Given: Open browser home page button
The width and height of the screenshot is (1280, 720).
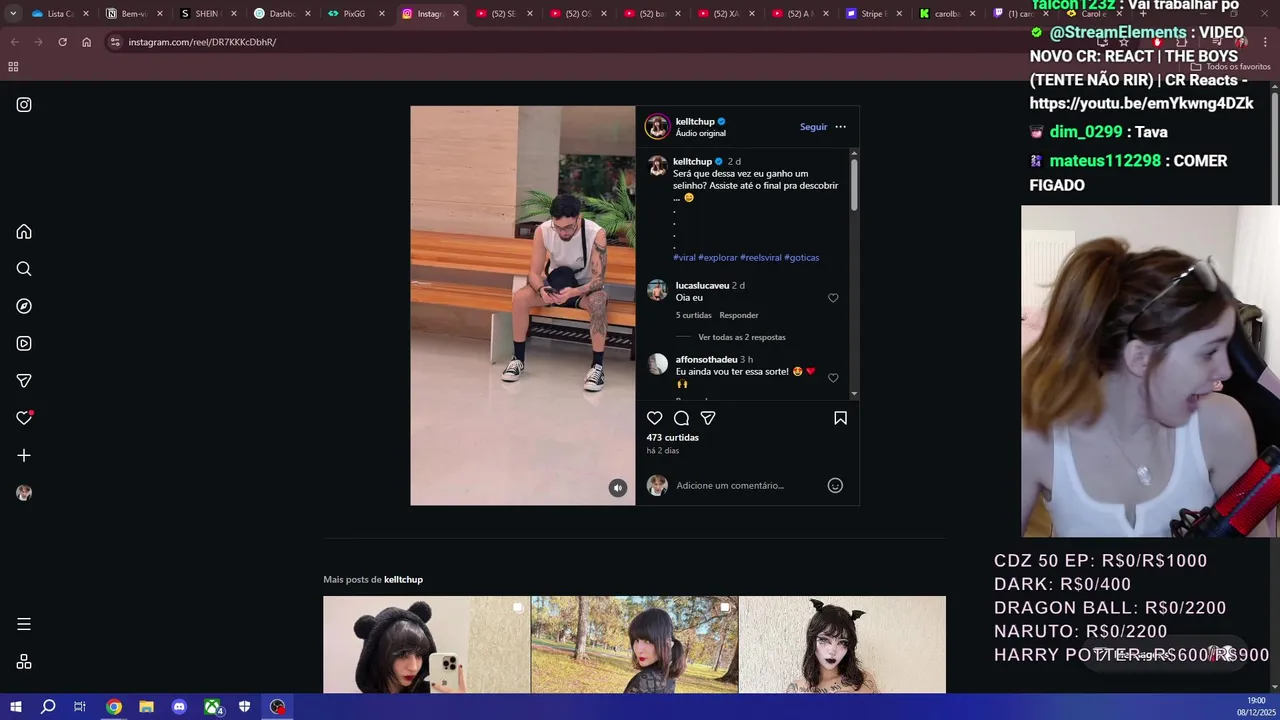Looking at the screenshot, I should pyautogui.click(x=86, y=42).
